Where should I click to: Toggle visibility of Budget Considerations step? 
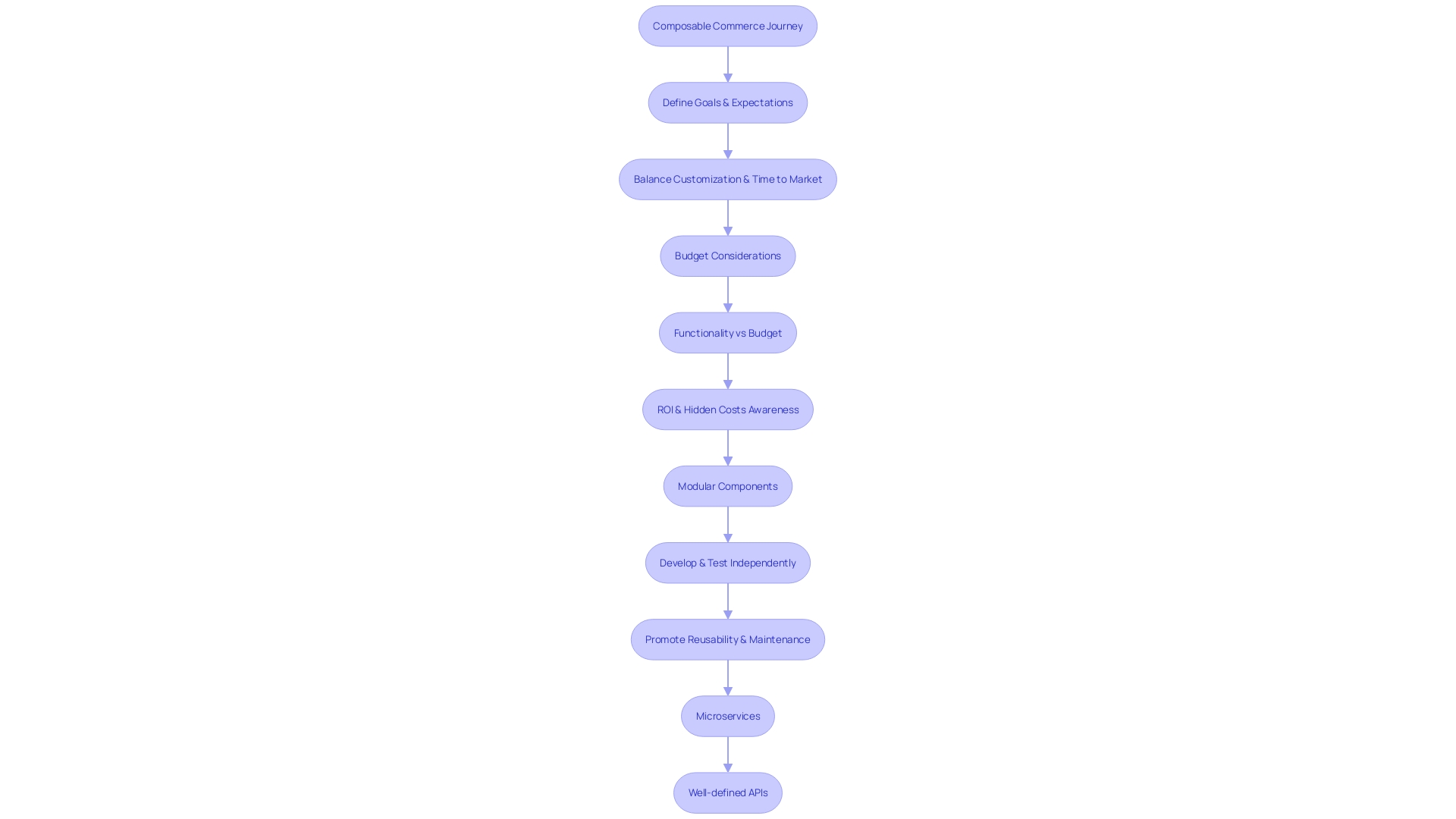point(728,256)
